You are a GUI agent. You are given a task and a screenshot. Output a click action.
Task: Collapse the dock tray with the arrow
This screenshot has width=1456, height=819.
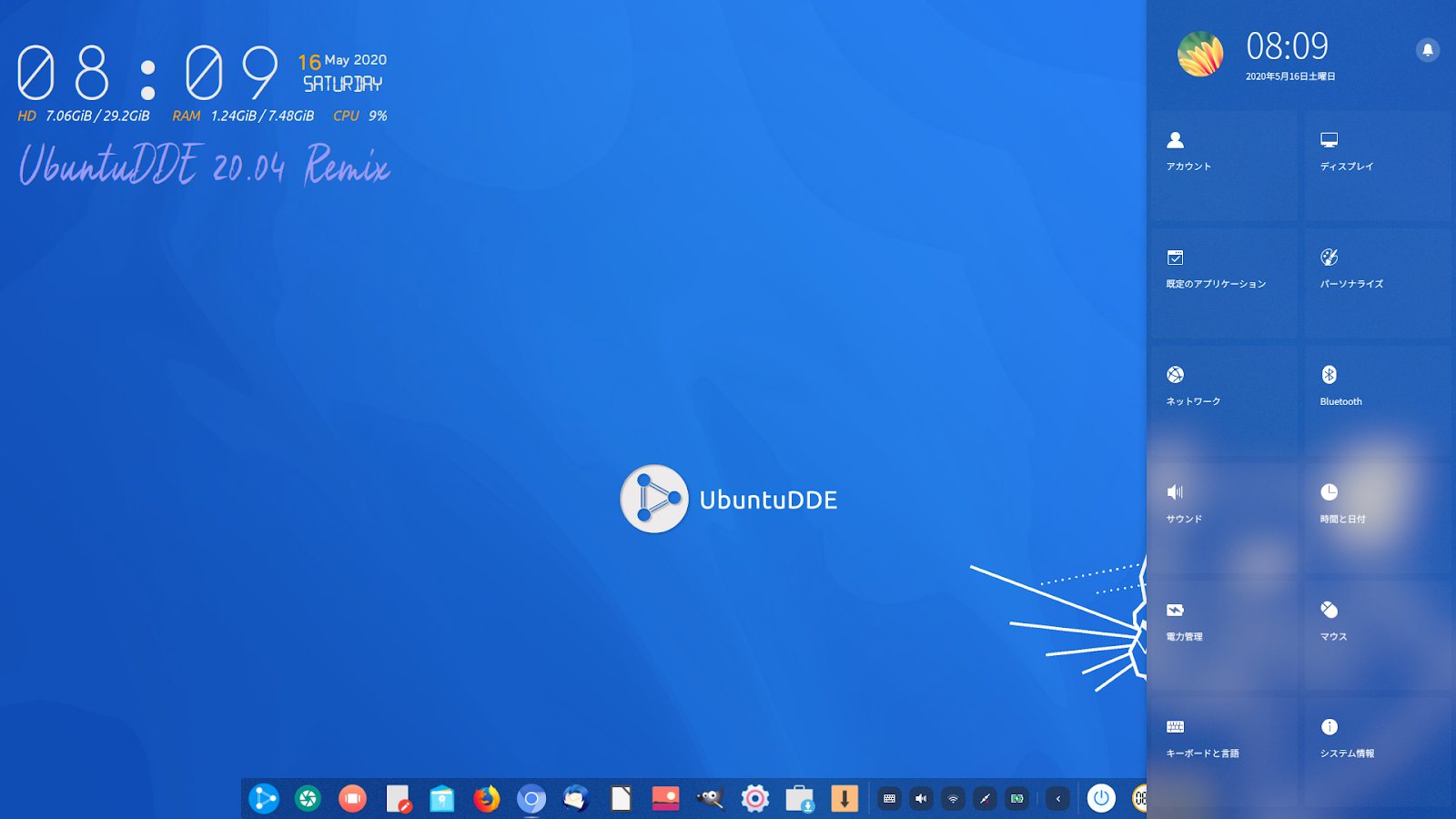pos(1057,799)
